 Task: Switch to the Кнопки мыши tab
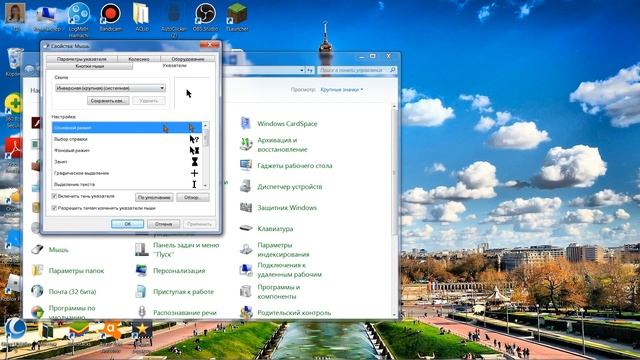90,66
